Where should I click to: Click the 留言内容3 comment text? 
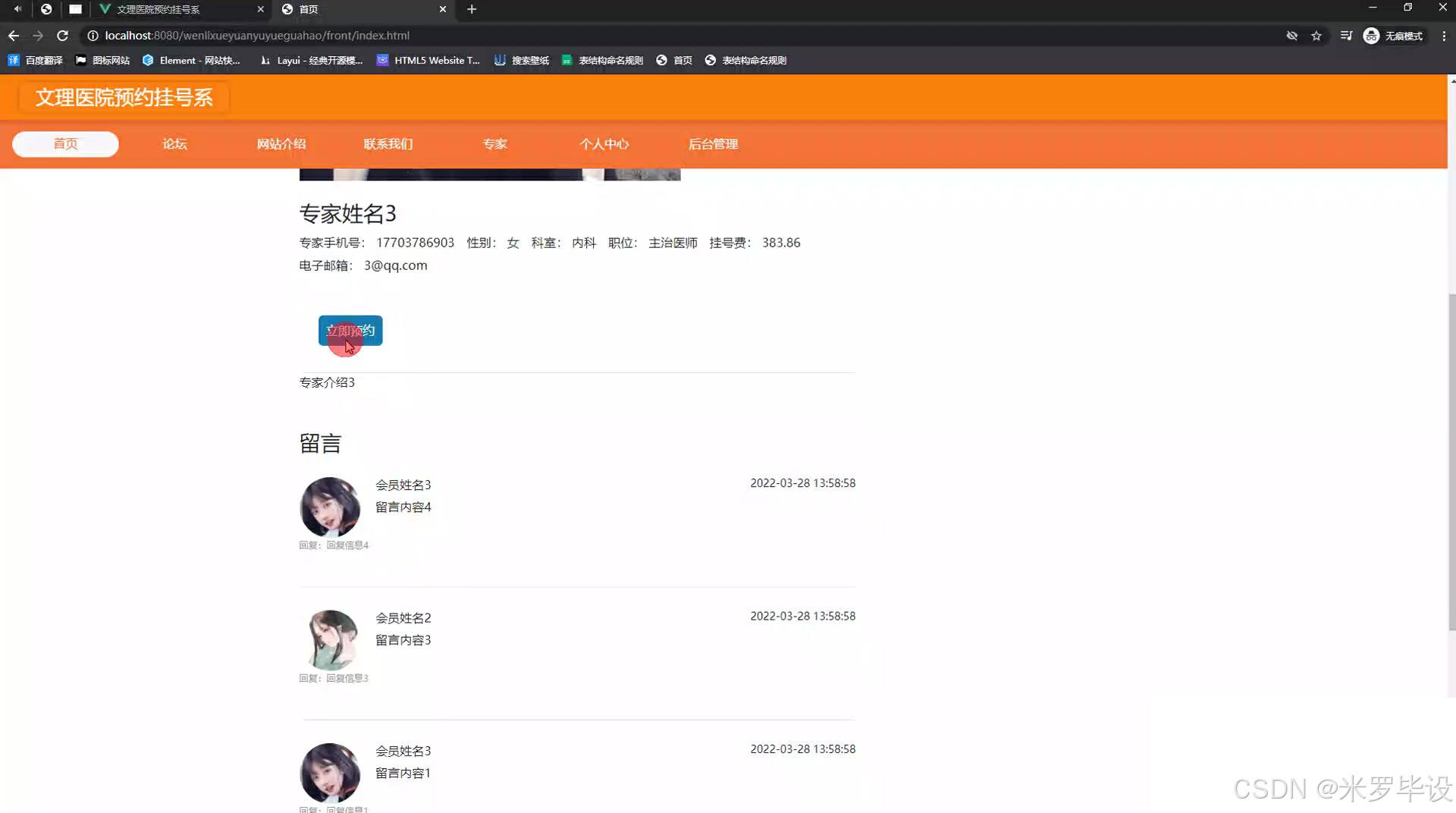(403, 640)
